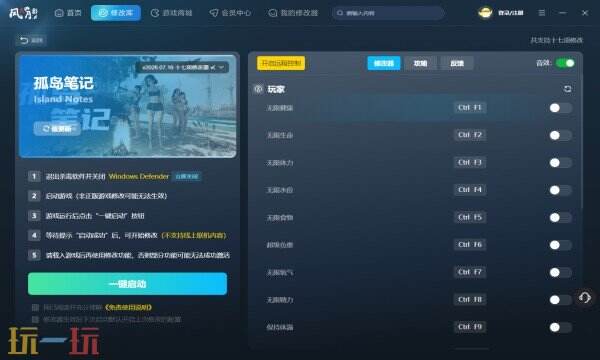Screen dimensions: 600x360
Task: Go to the 会员中心 member center
Action: 230,13
